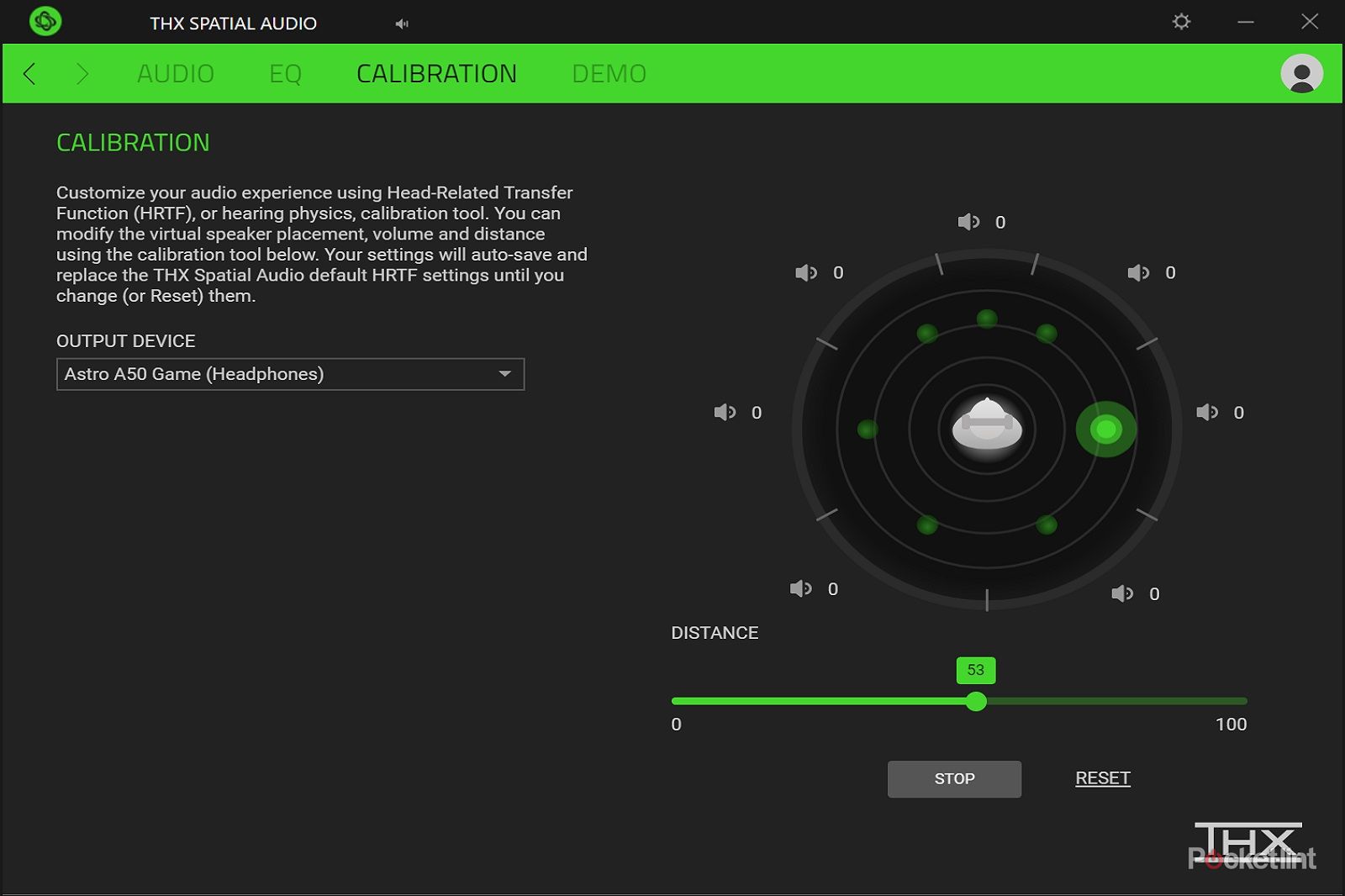This screenshot has height=896, width=1345.
Task: Click the bottom-right speaker volume icon
Action: [x=1122, y=594]
